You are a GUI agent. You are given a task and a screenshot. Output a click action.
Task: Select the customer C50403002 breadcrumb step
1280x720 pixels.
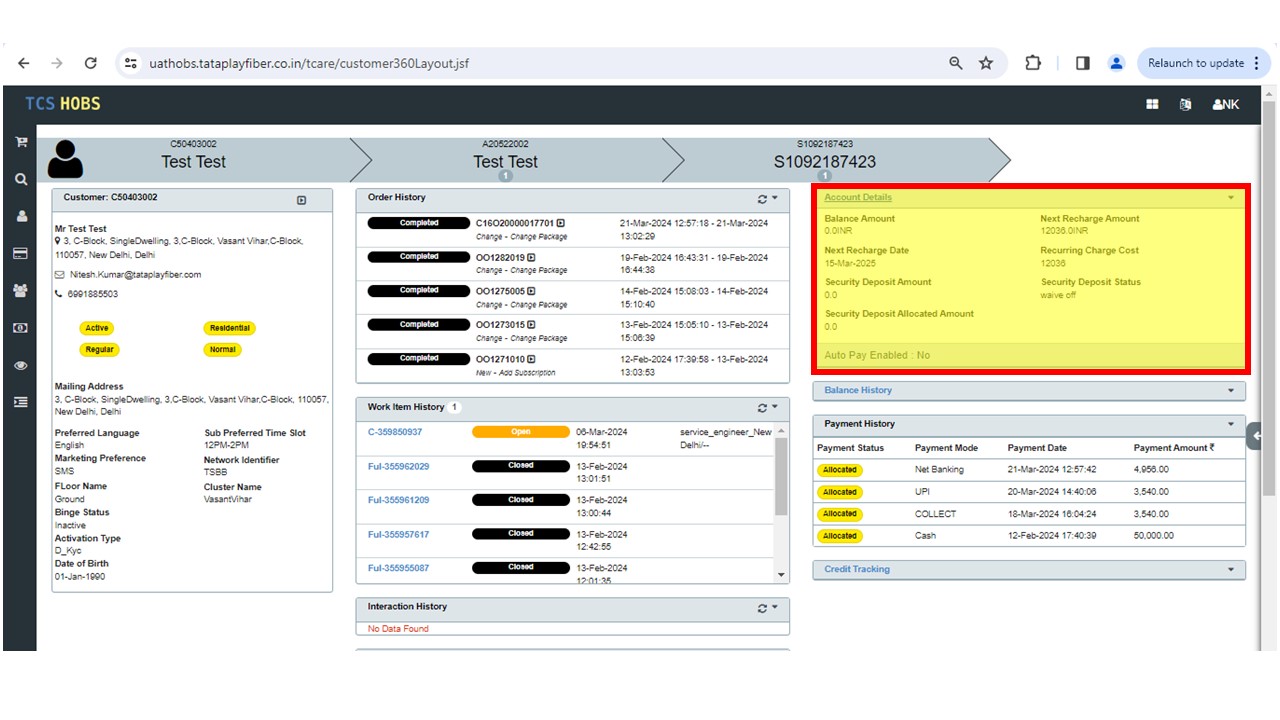(194, 159)
